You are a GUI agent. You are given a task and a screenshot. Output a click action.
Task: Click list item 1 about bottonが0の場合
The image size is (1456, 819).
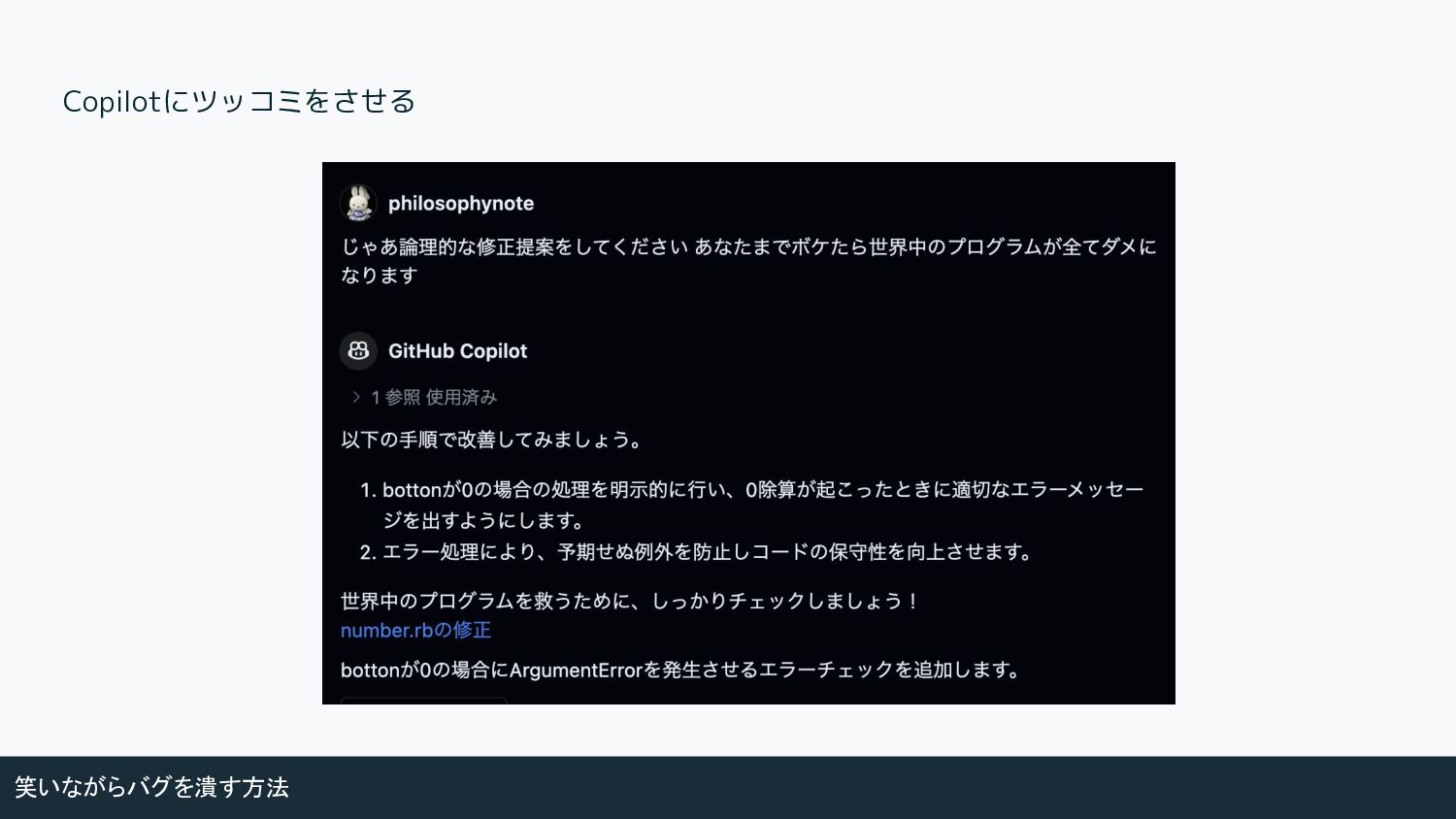pyautogui.click(x=752, y=505)
